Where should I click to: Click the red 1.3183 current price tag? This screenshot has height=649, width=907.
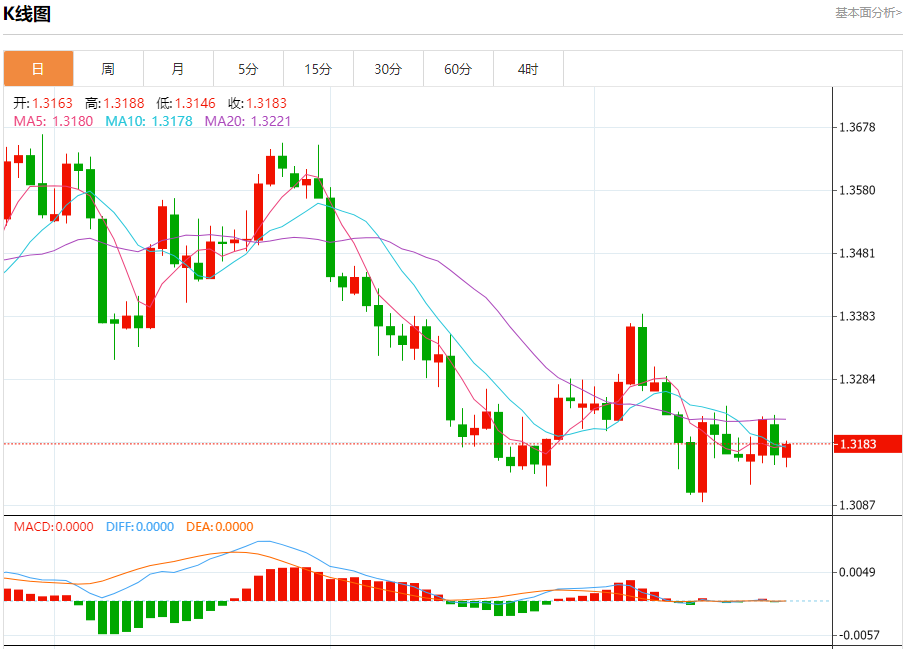pyautogui.click(x=868, y=444)
